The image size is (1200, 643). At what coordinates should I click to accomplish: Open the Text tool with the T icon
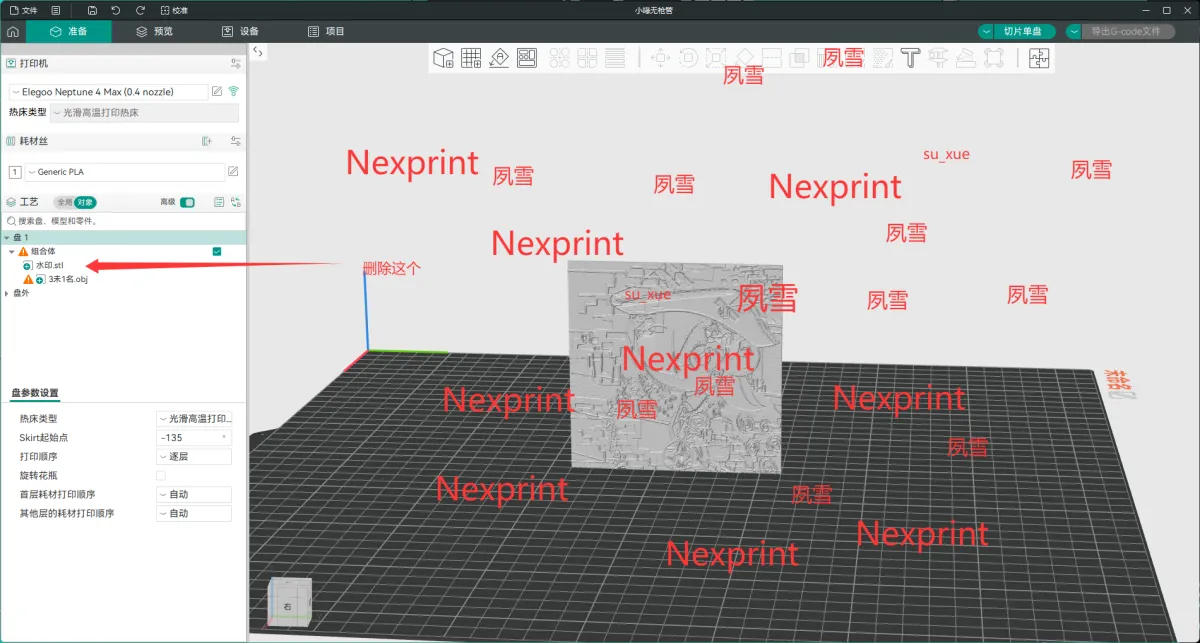[910, 58]
